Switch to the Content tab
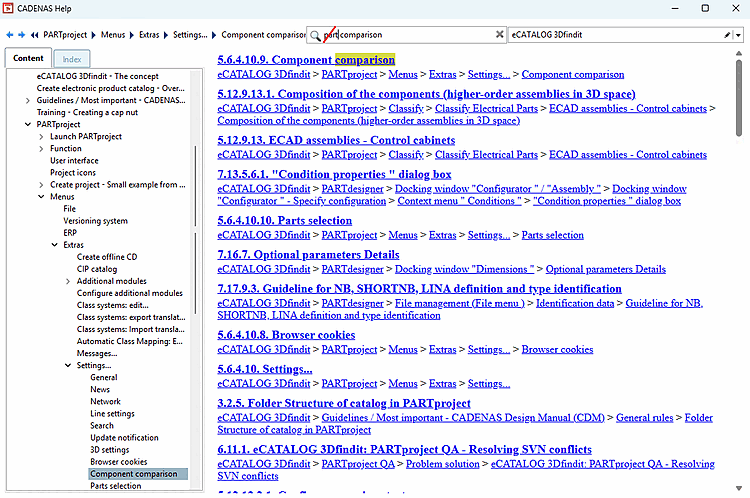This screenshot has height=498, width=750. coord(28,58)
